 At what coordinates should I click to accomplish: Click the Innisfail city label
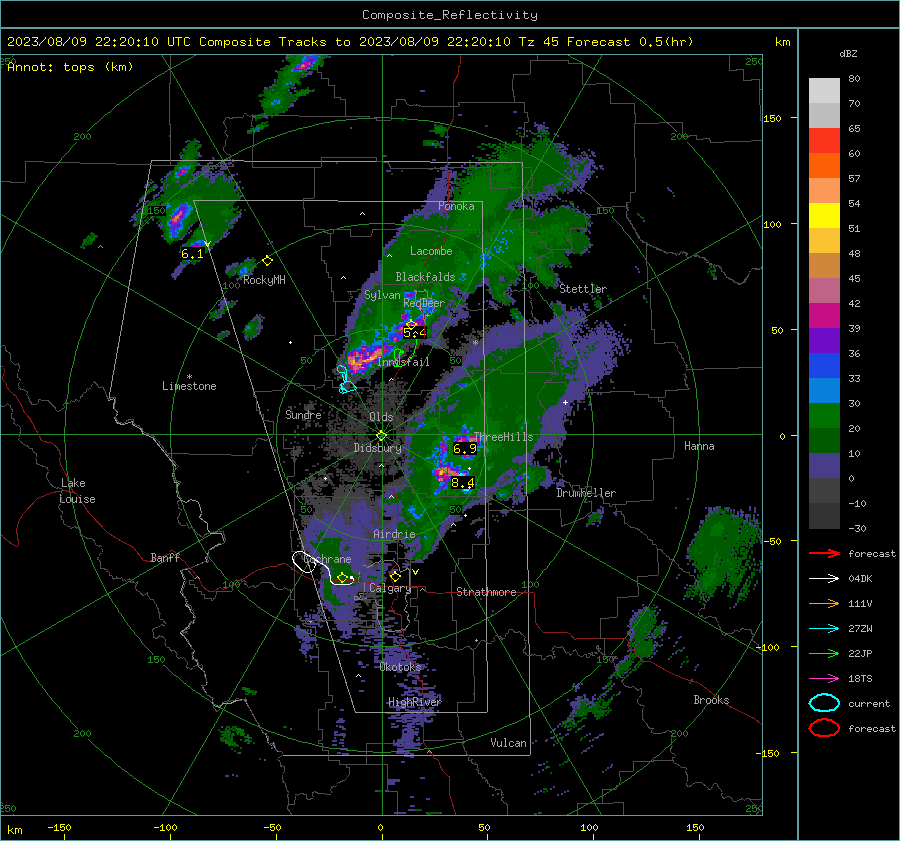point(404,362)
